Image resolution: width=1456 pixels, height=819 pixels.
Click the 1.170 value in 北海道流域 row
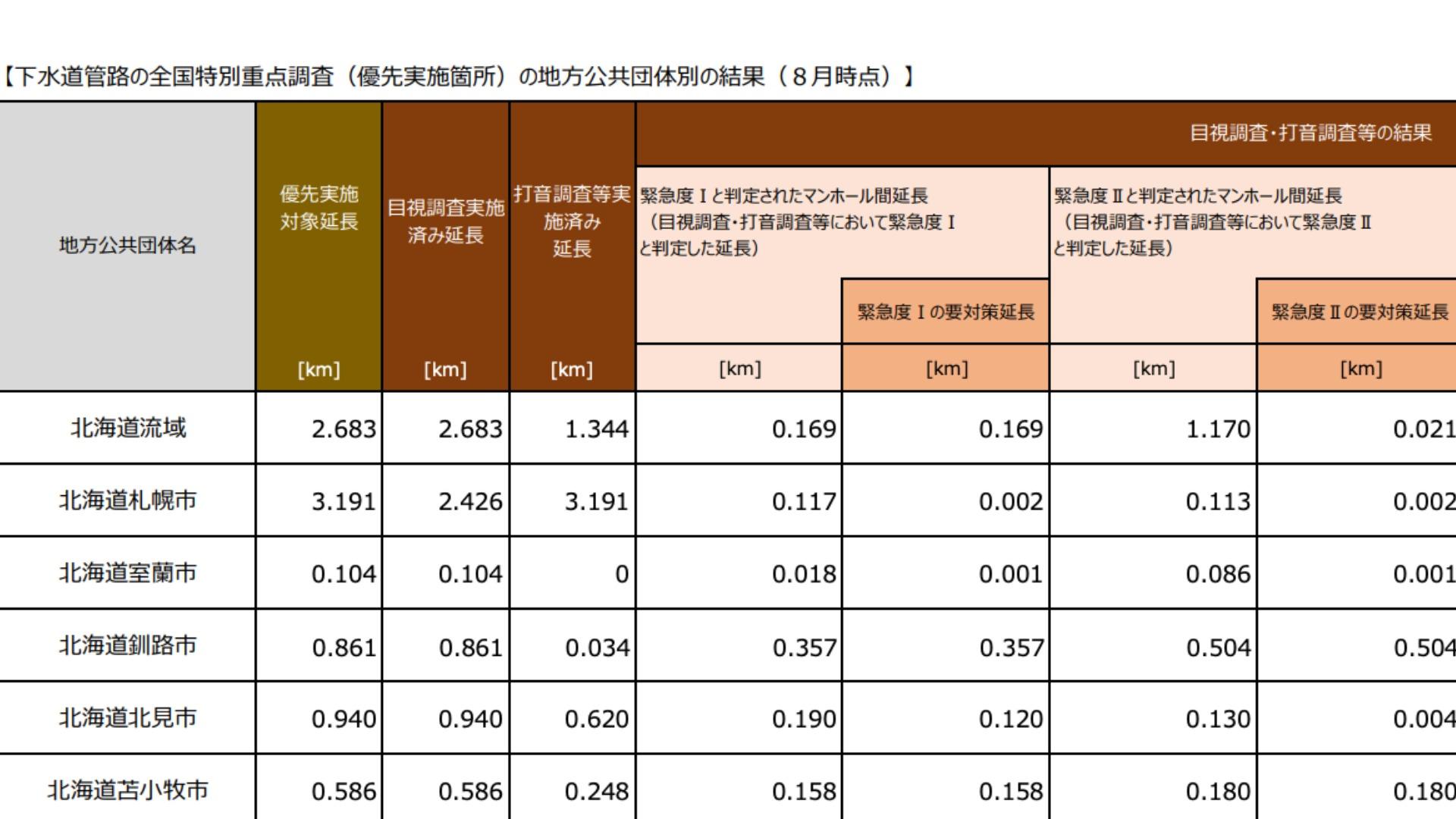click(x=1217, y=429)
